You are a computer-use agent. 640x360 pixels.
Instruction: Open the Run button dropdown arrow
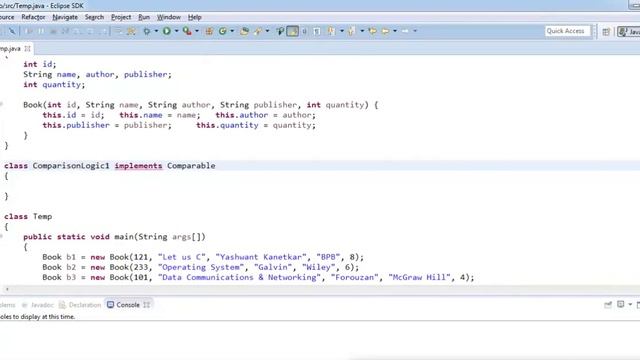coord(176,31)
